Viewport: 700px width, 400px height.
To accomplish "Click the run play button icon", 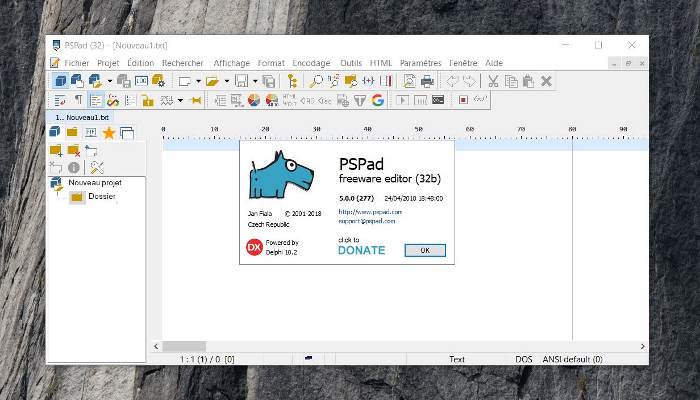I will (402, 100).
